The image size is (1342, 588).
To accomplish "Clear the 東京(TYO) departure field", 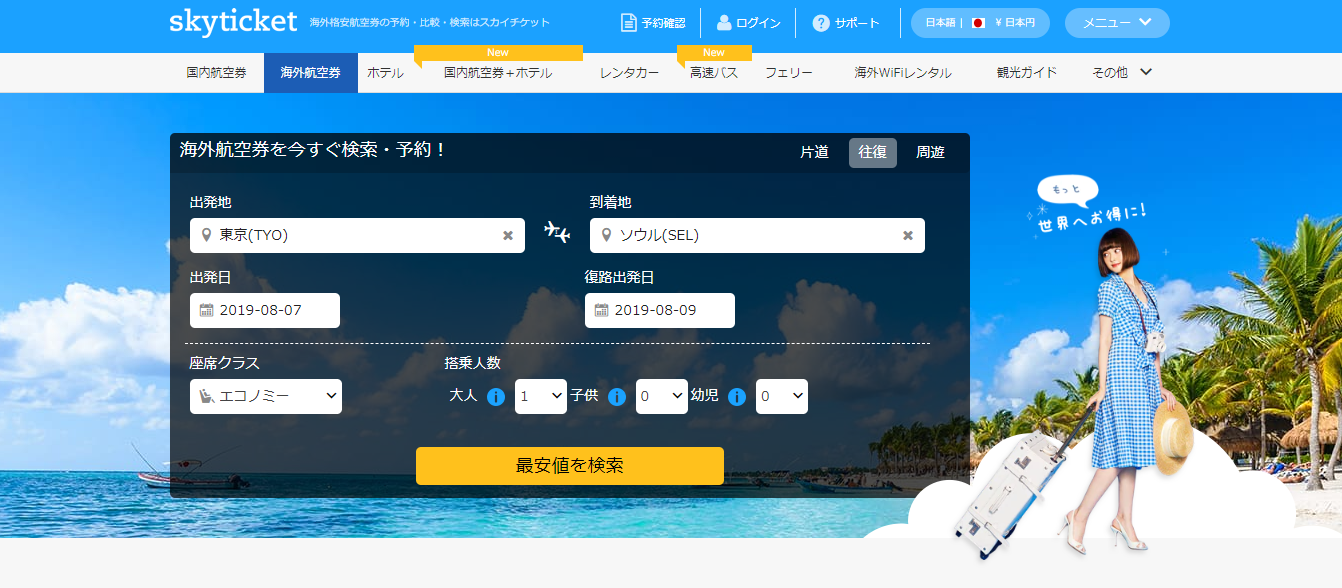I will click(508, 236).
